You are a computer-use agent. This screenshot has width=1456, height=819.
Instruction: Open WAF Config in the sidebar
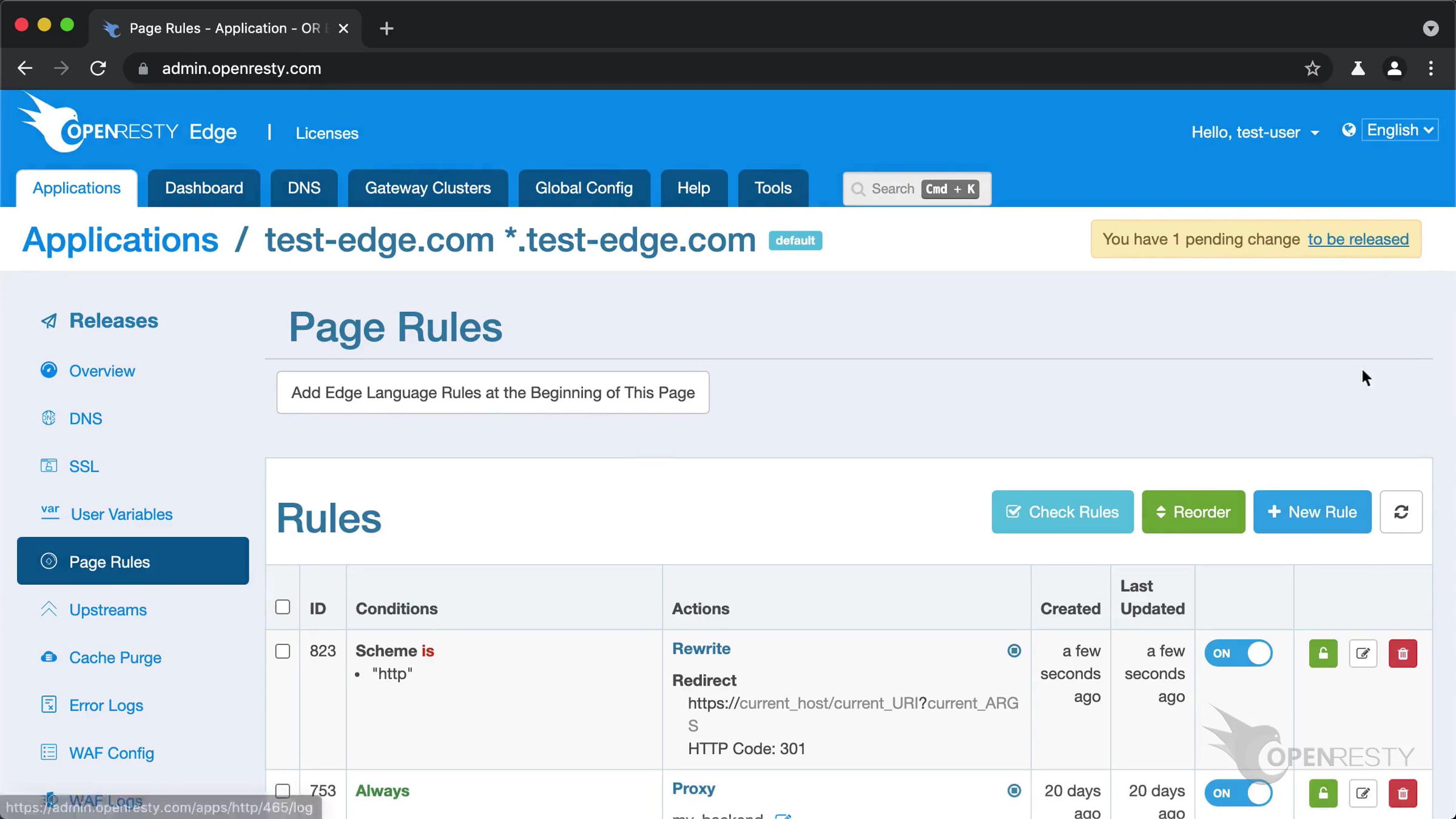coord(111,753)
